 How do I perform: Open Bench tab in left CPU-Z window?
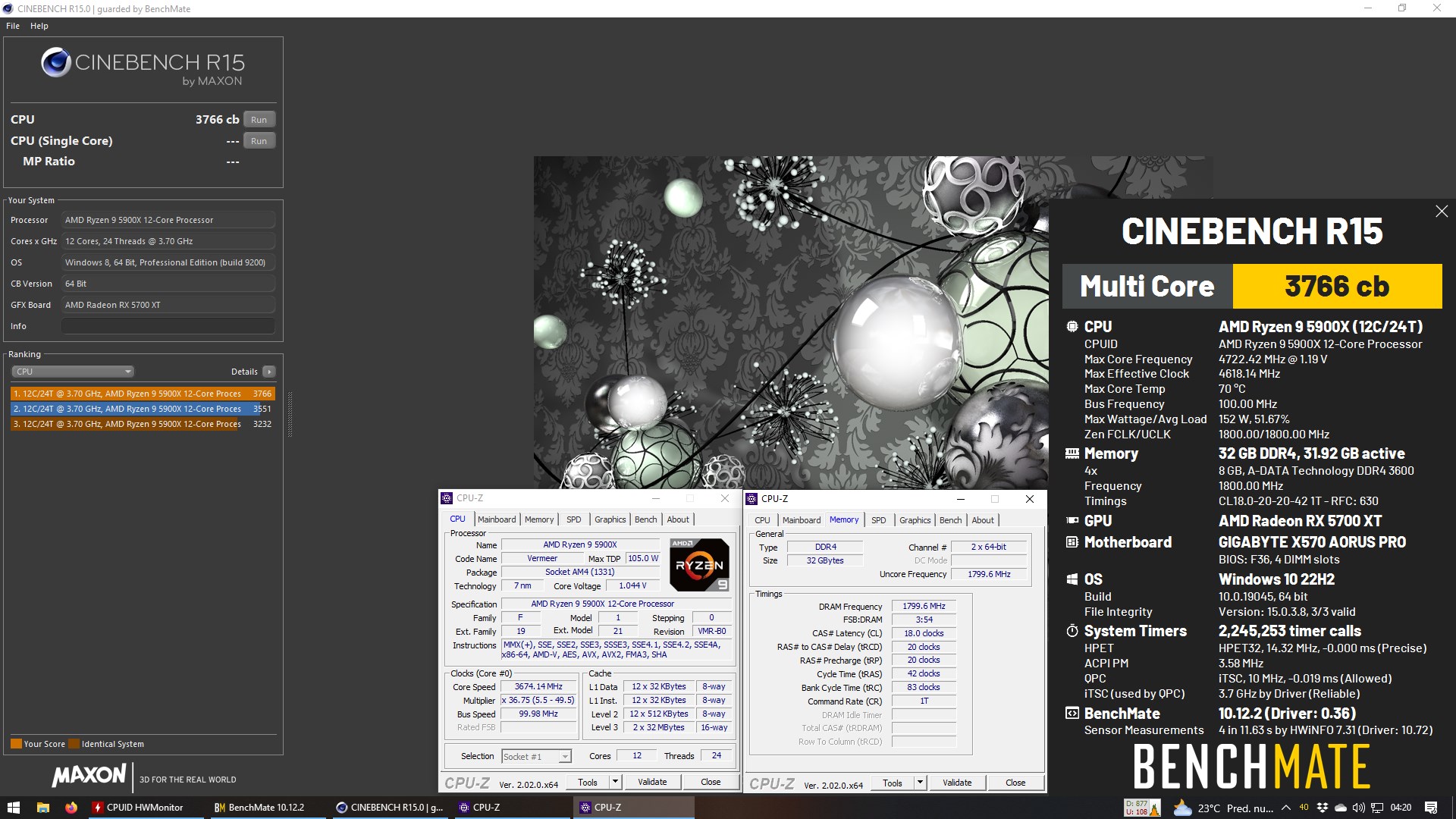(x=646, y=519)
